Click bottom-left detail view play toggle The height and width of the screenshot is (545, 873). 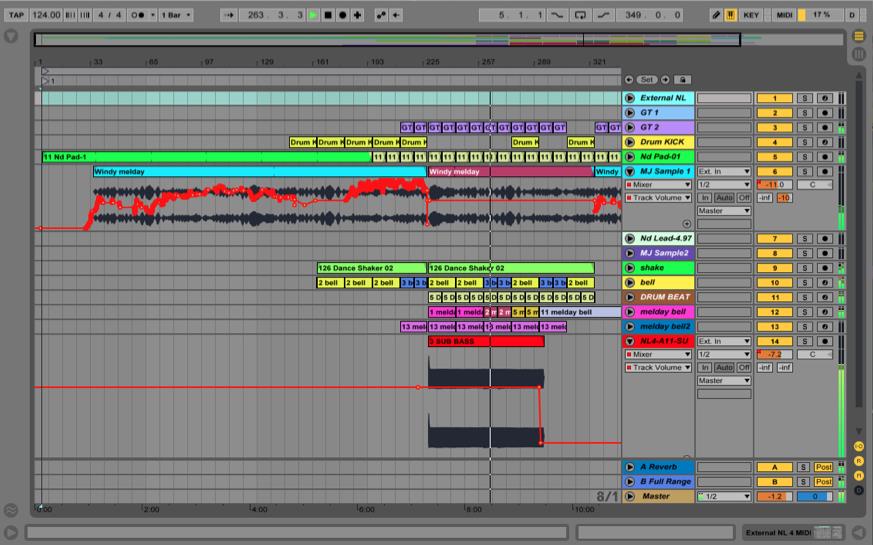[x=11, y=532]
